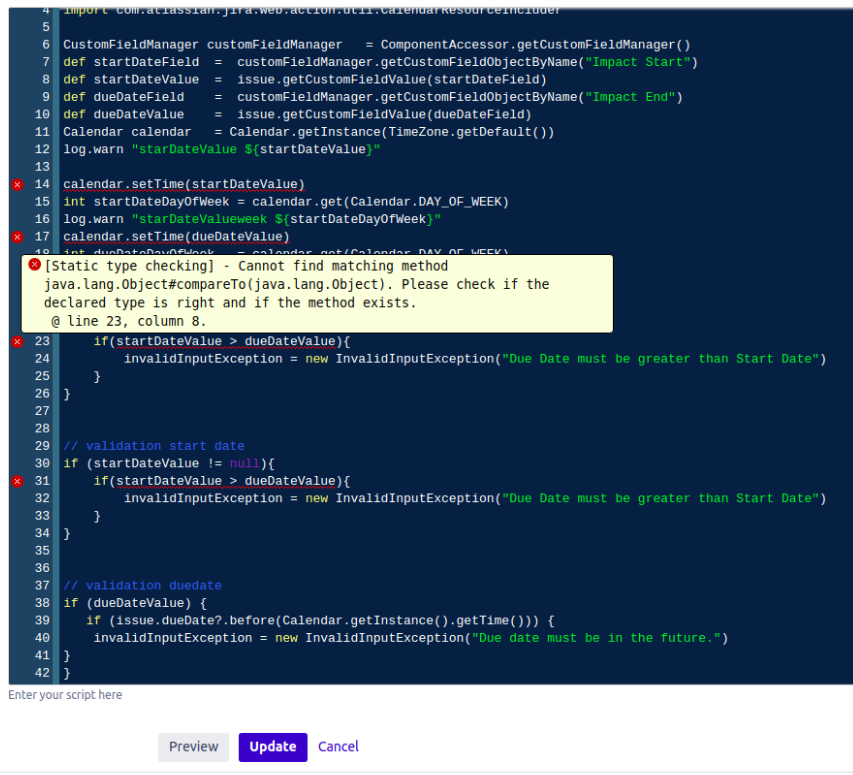Click the Update button

point(272,746)
